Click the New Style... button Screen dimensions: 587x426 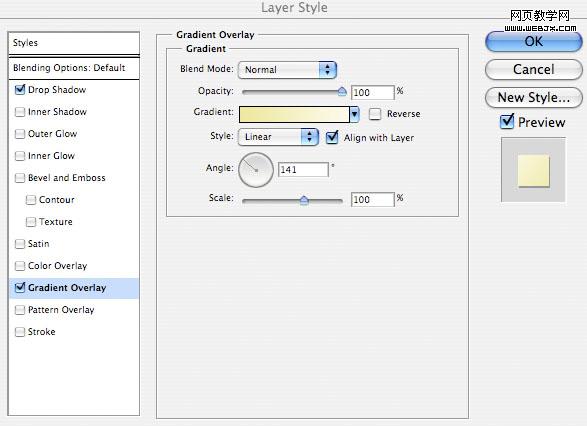point(534,97)
